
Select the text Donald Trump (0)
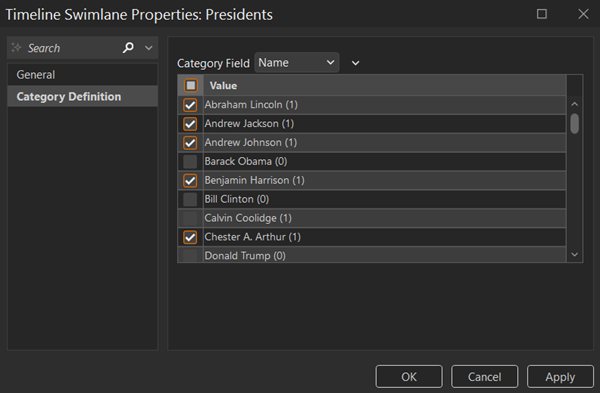245,256
